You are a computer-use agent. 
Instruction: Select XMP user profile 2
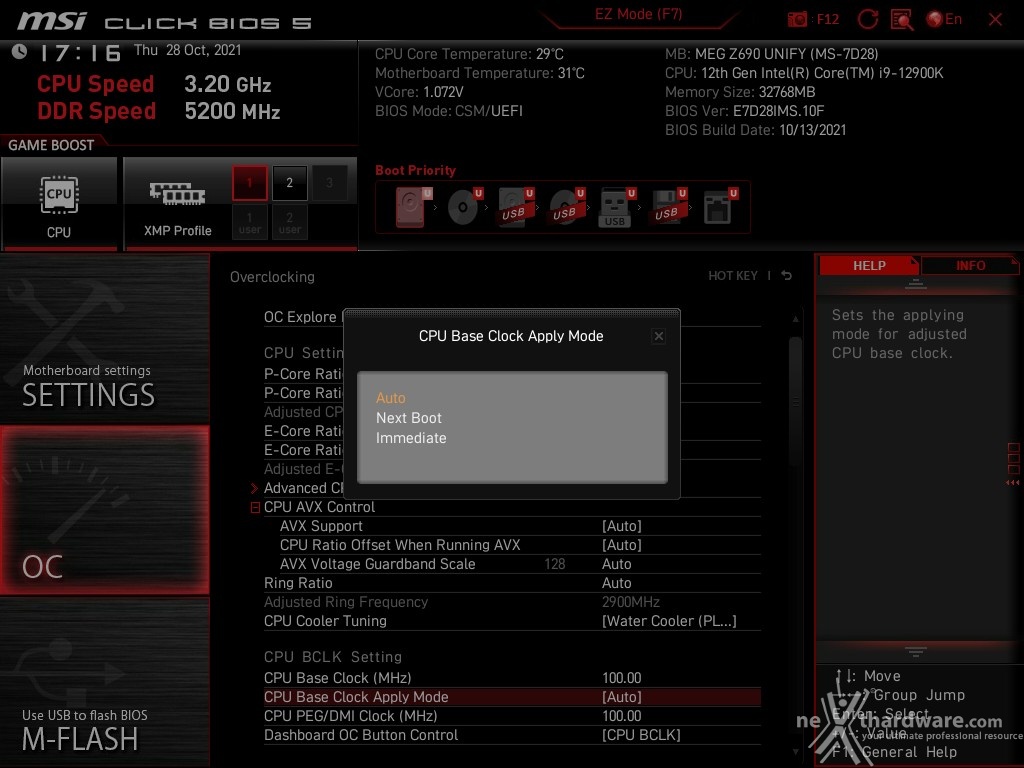tap(289, 223)
